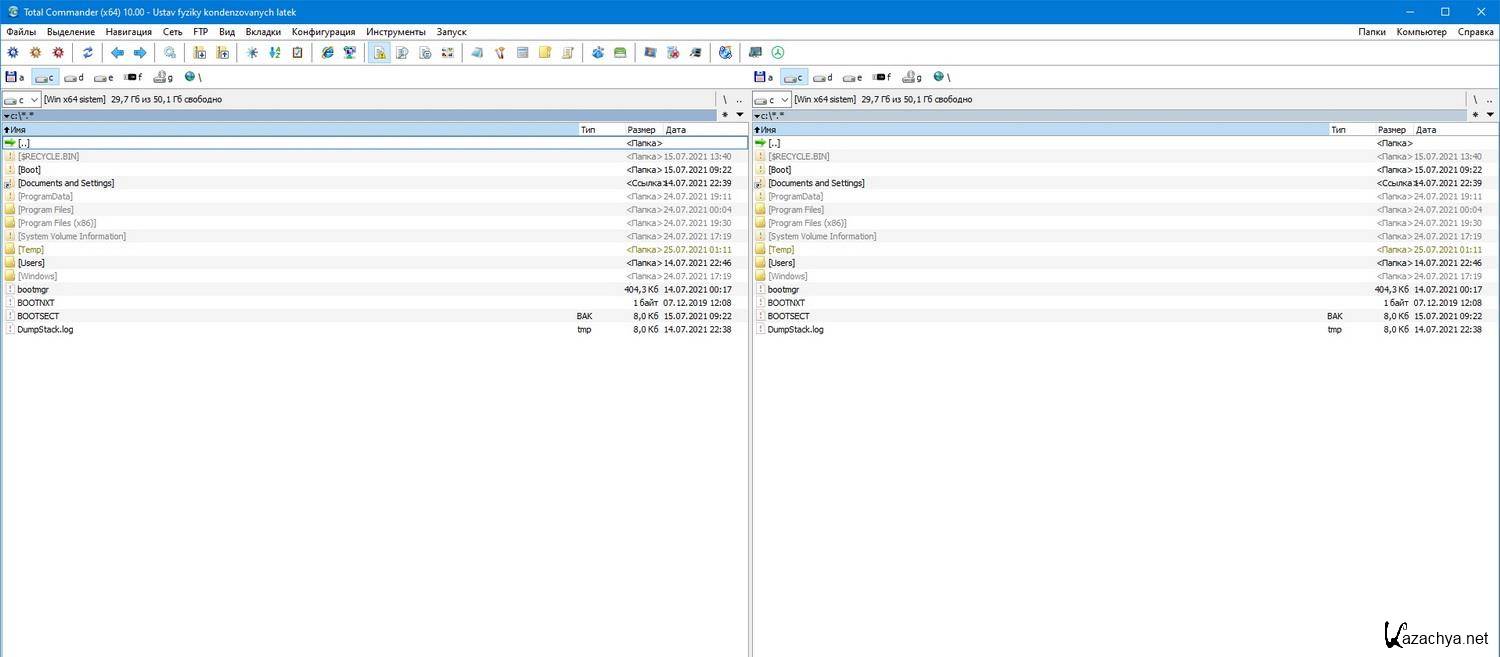The height and width of the screenshot is (657, 1500).
Task: Click the root "\" button in the right panel
Action: click(1475, 100)
